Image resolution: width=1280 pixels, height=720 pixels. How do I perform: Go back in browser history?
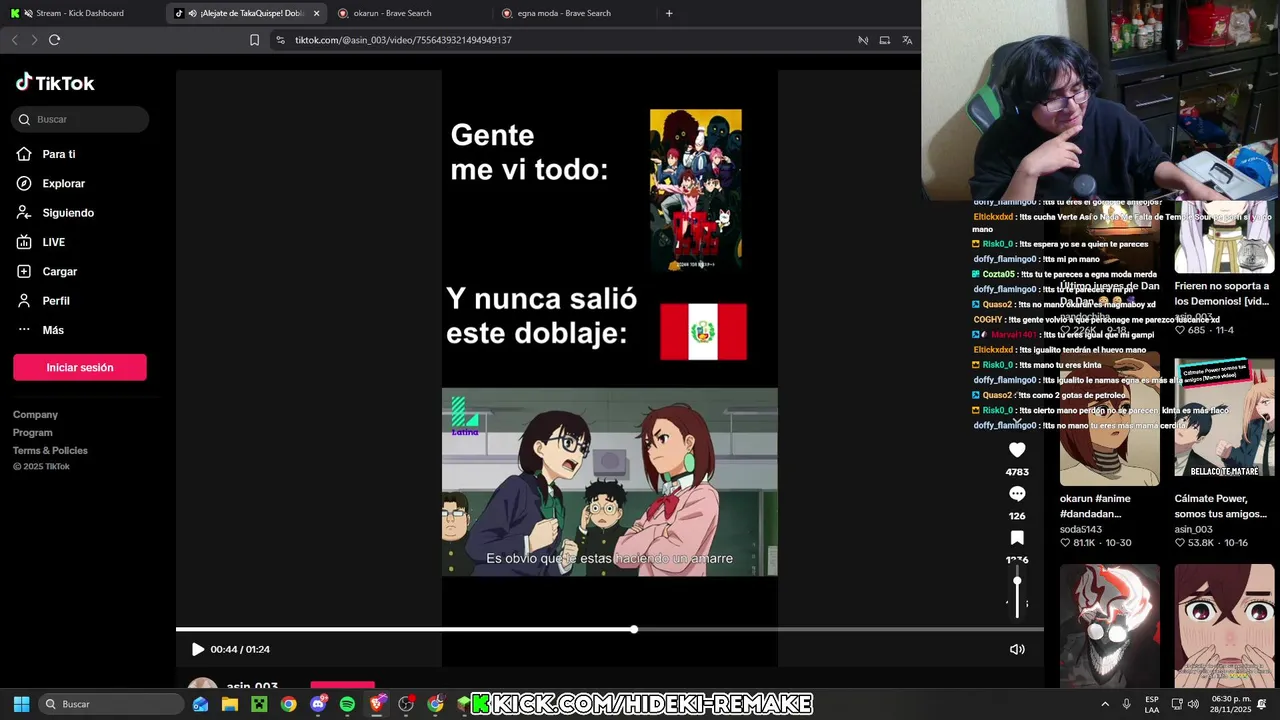click(14, 40)
